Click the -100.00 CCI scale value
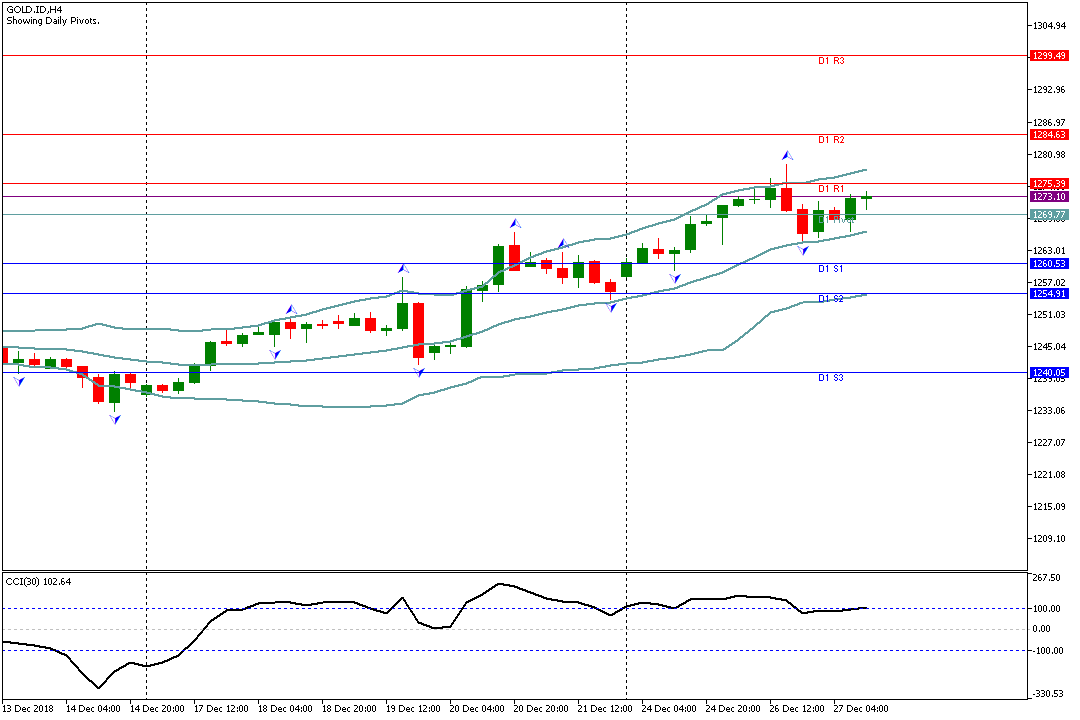Viewport: 1080px width, 720px height. tap(1048, 651)
